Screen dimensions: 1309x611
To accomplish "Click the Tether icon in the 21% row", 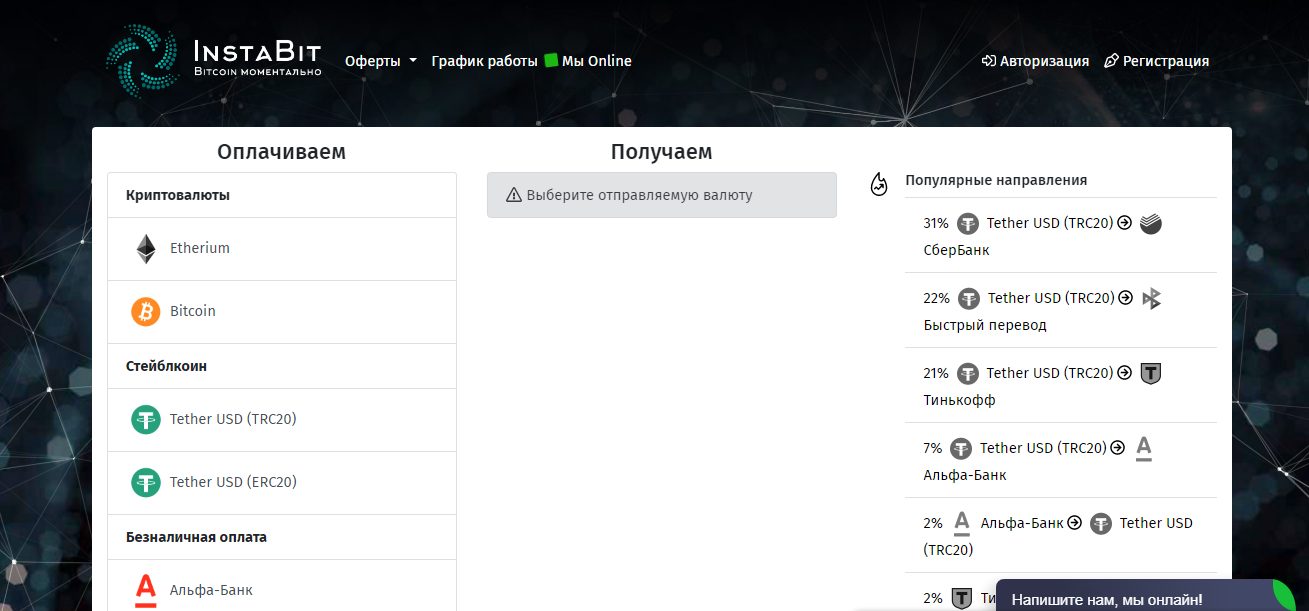I will pyautogui.click(x=968, y=374).
